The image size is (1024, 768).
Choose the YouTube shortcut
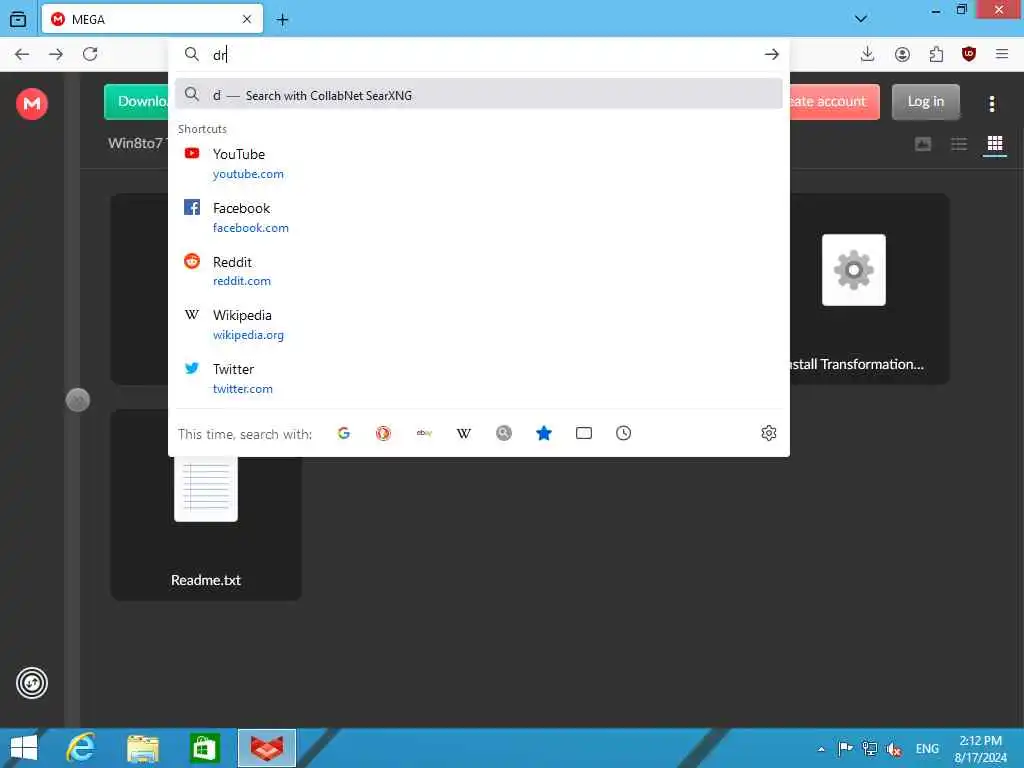click(x=478, y=163)
